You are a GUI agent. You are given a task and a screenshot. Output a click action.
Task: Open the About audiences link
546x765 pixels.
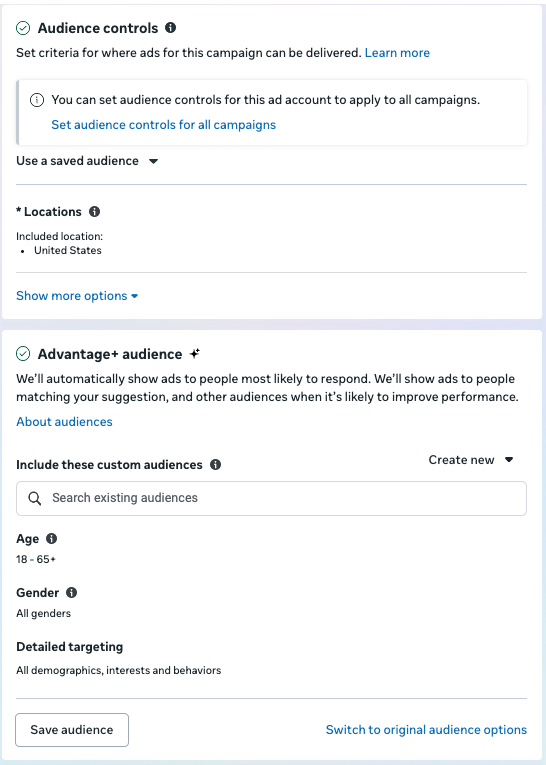click(x=64, y=422)
